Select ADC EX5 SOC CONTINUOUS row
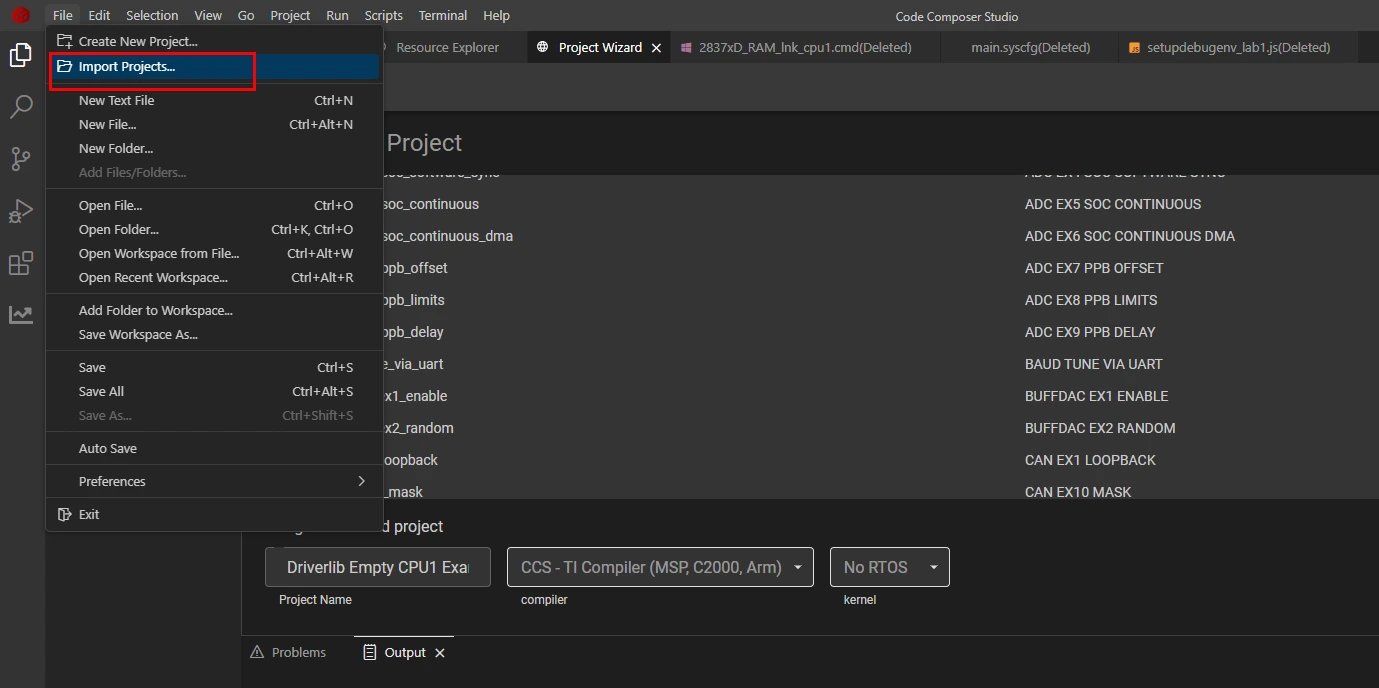Screen dimensions: 1379x688 tap(810, 204)
